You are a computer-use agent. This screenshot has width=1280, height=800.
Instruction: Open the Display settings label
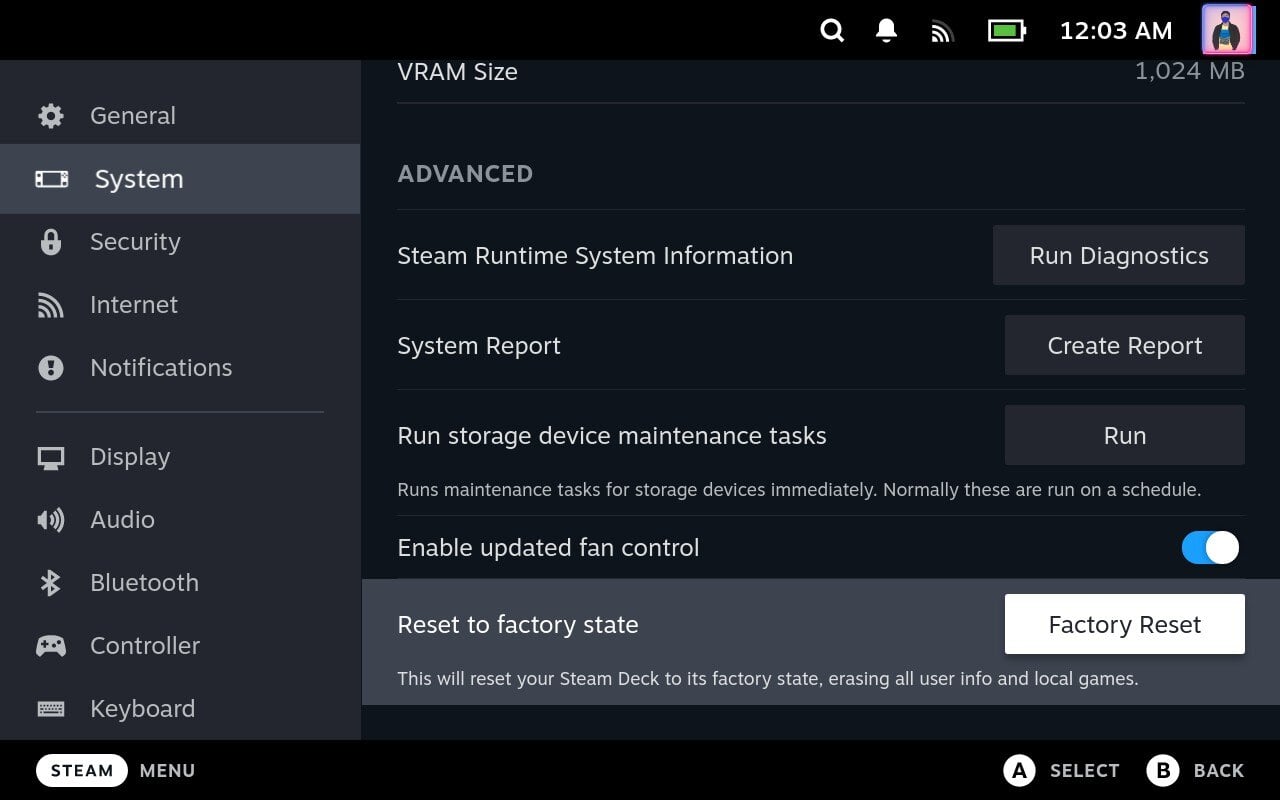point(130,457)
